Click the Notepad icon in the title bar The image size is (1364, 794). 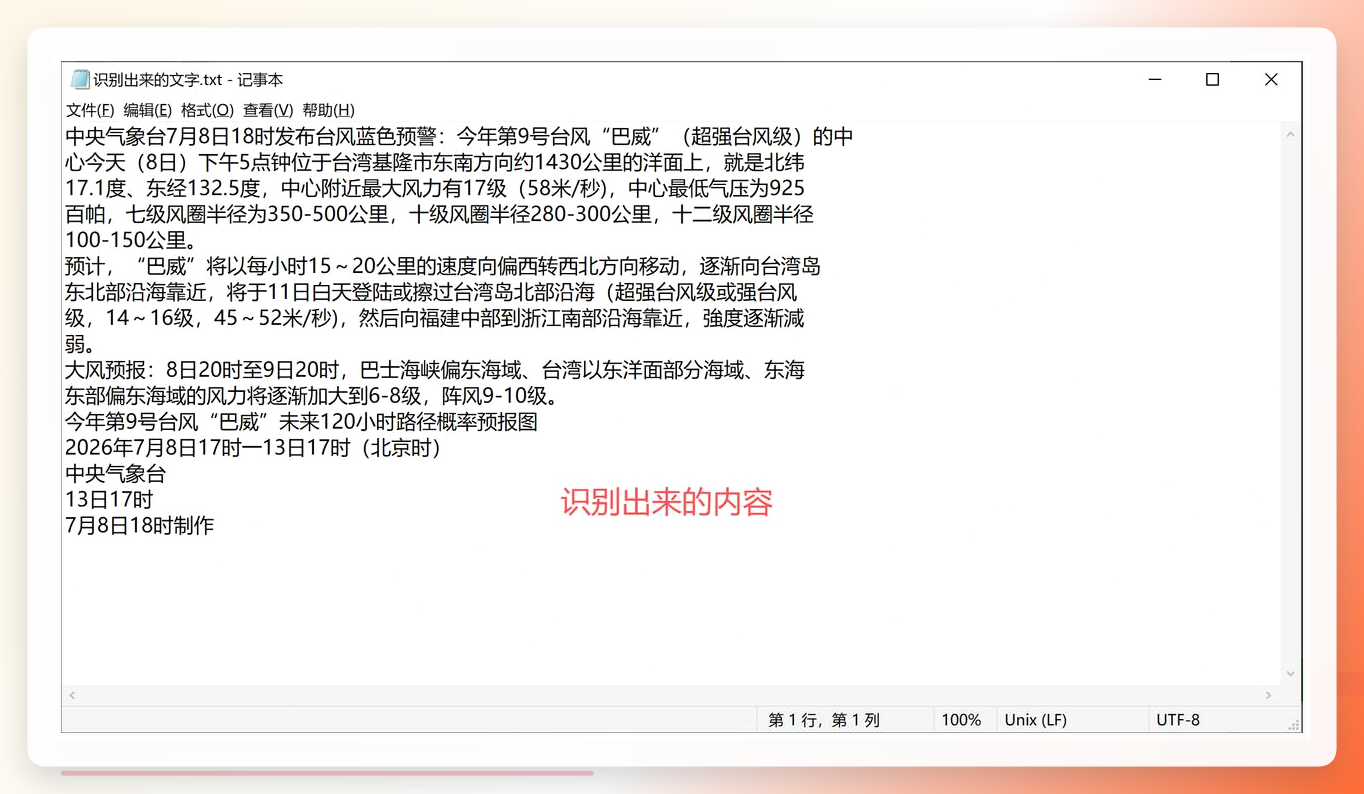pos(80,80)
